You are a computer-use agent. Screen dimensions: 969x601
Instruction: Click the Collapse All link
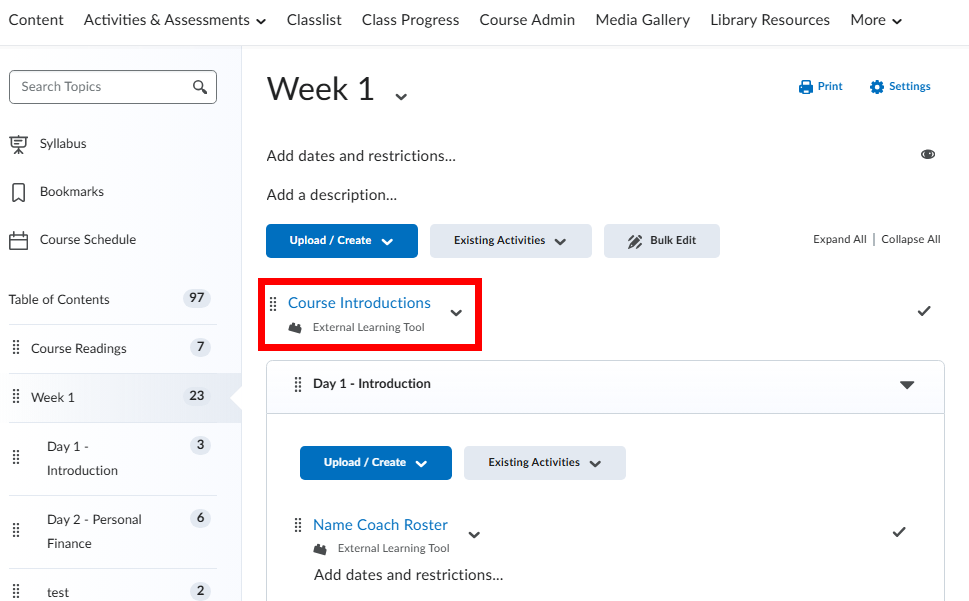click(x=910, y=240)
